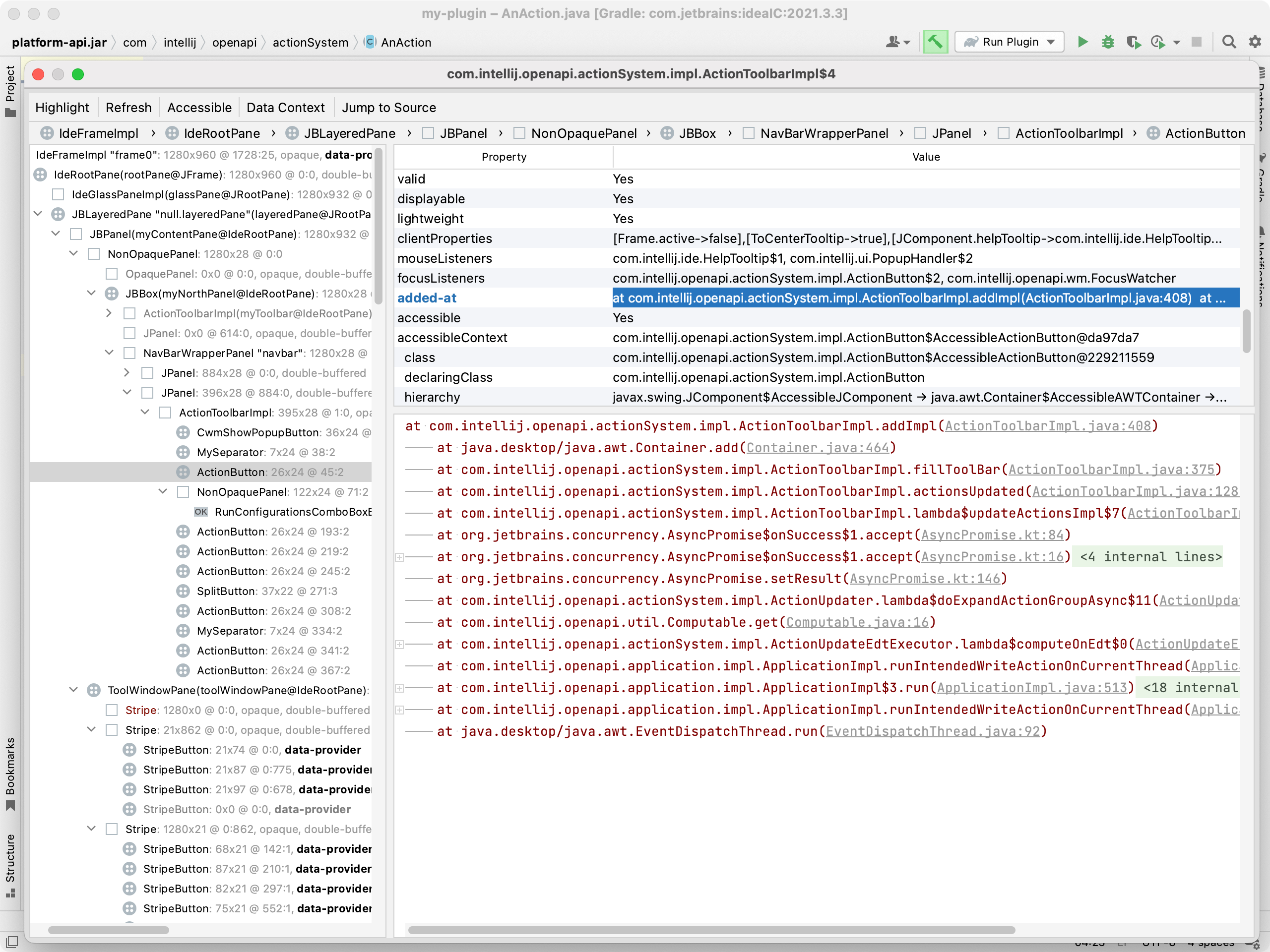Open the AsyncPromise.kt:84 link
Image resolution: width=1270 pixels, height=952 pixels.
coord(992,535)
